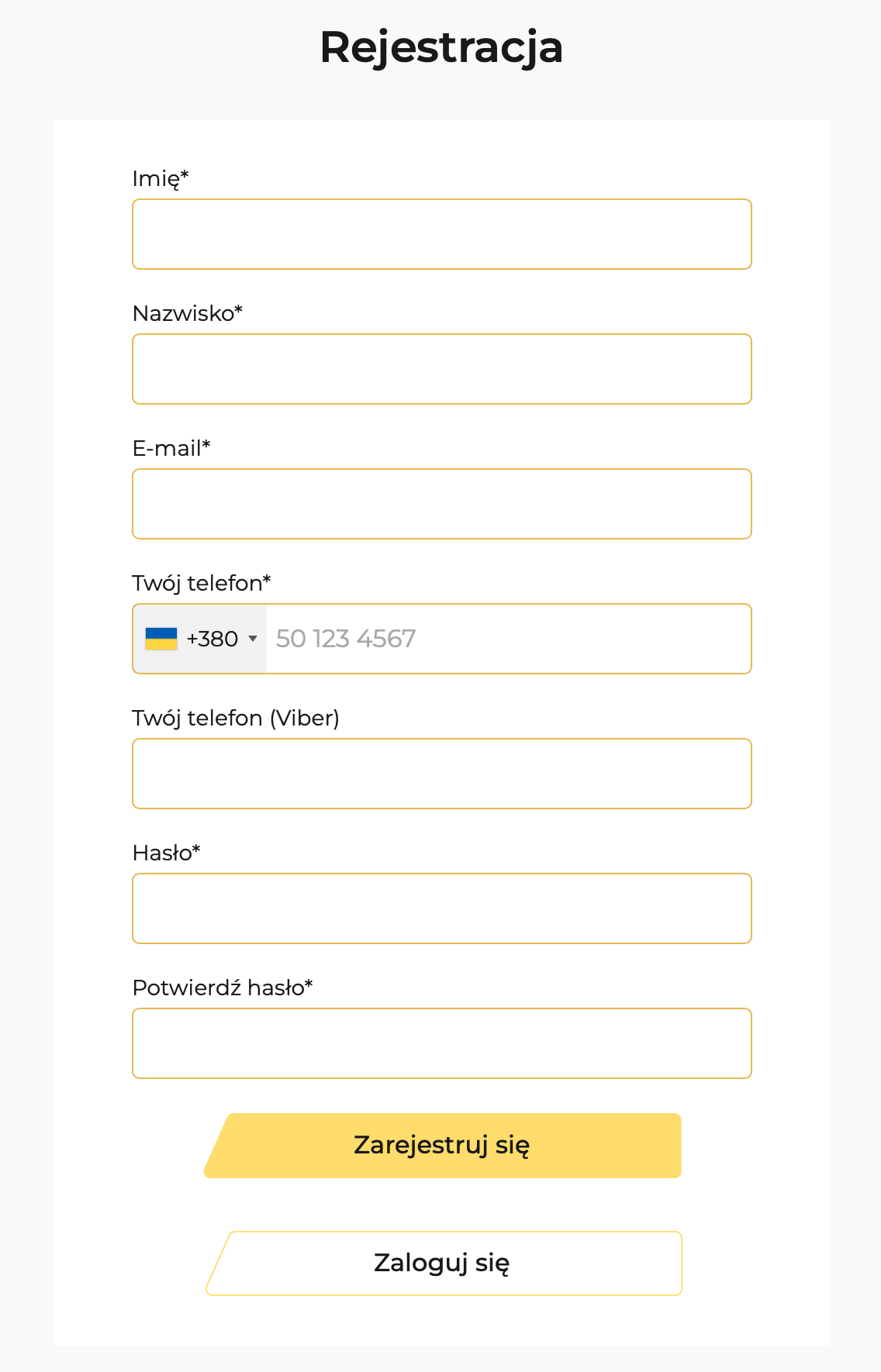Click the Ukrainian flag icon
881x1372 pixels.
pyautogui.click(x=161, y=639)
